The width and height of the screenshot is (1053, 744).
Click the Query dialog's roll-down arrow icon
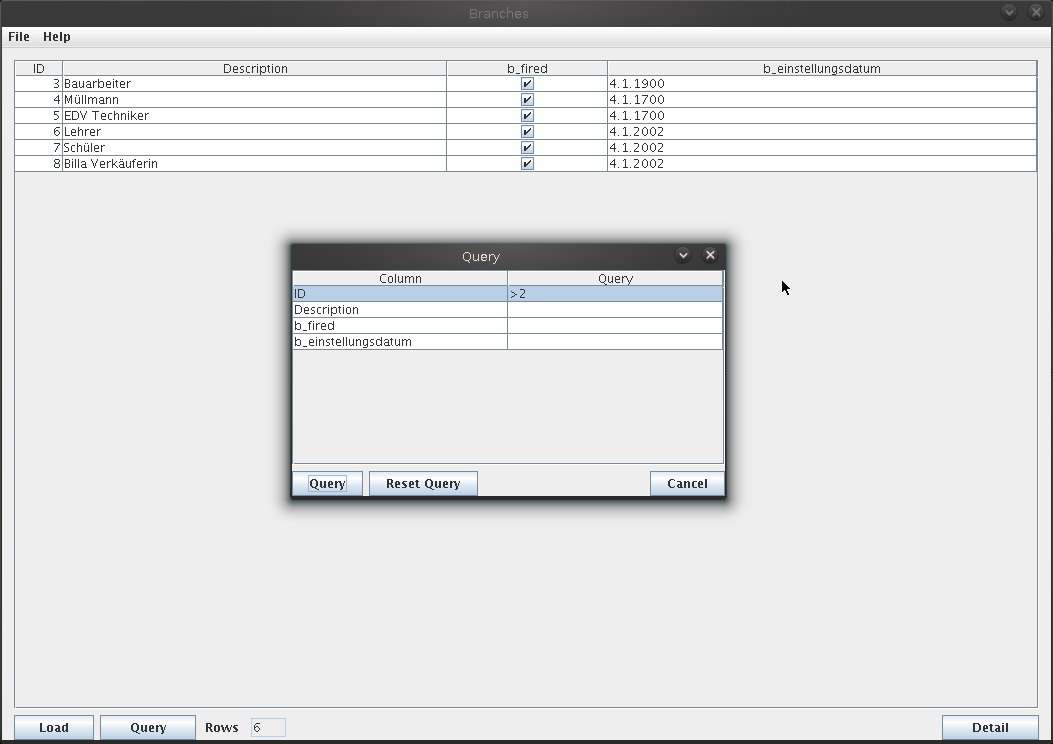(x=683, y=255)
